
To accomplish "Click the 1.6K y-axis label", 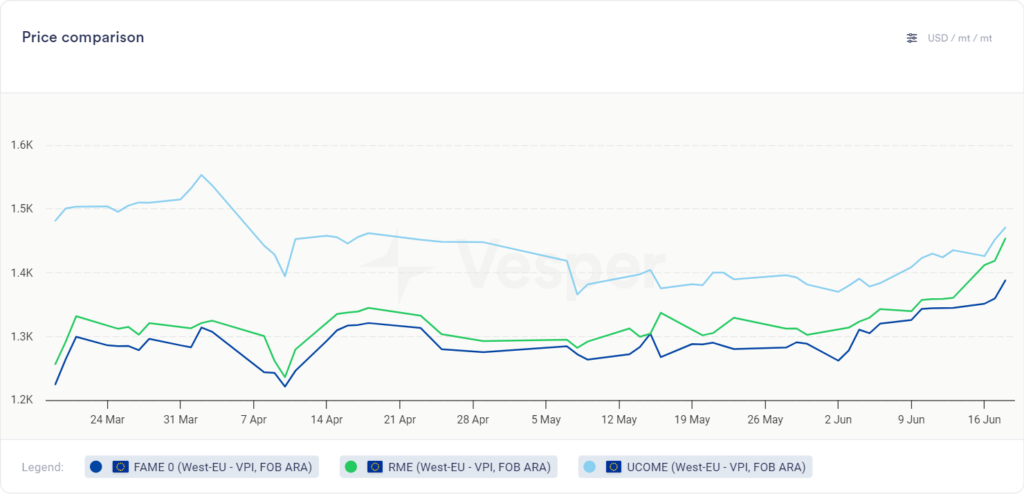I will pyautogui.click(x=21, y=145).
